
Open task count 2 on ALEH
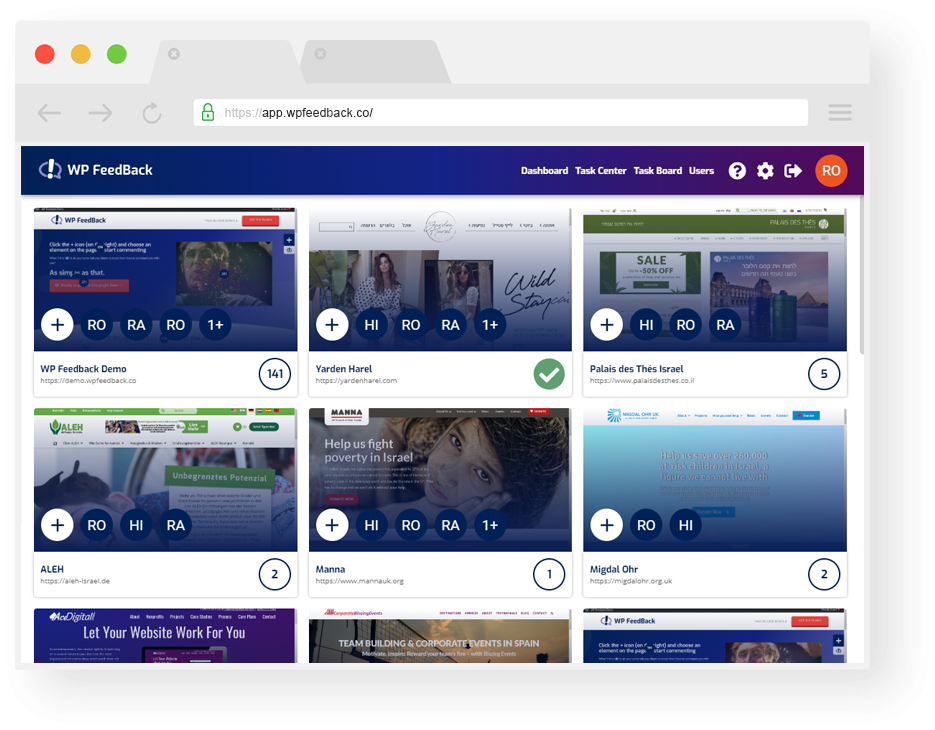pyautogui.click(x=275, y=574)
